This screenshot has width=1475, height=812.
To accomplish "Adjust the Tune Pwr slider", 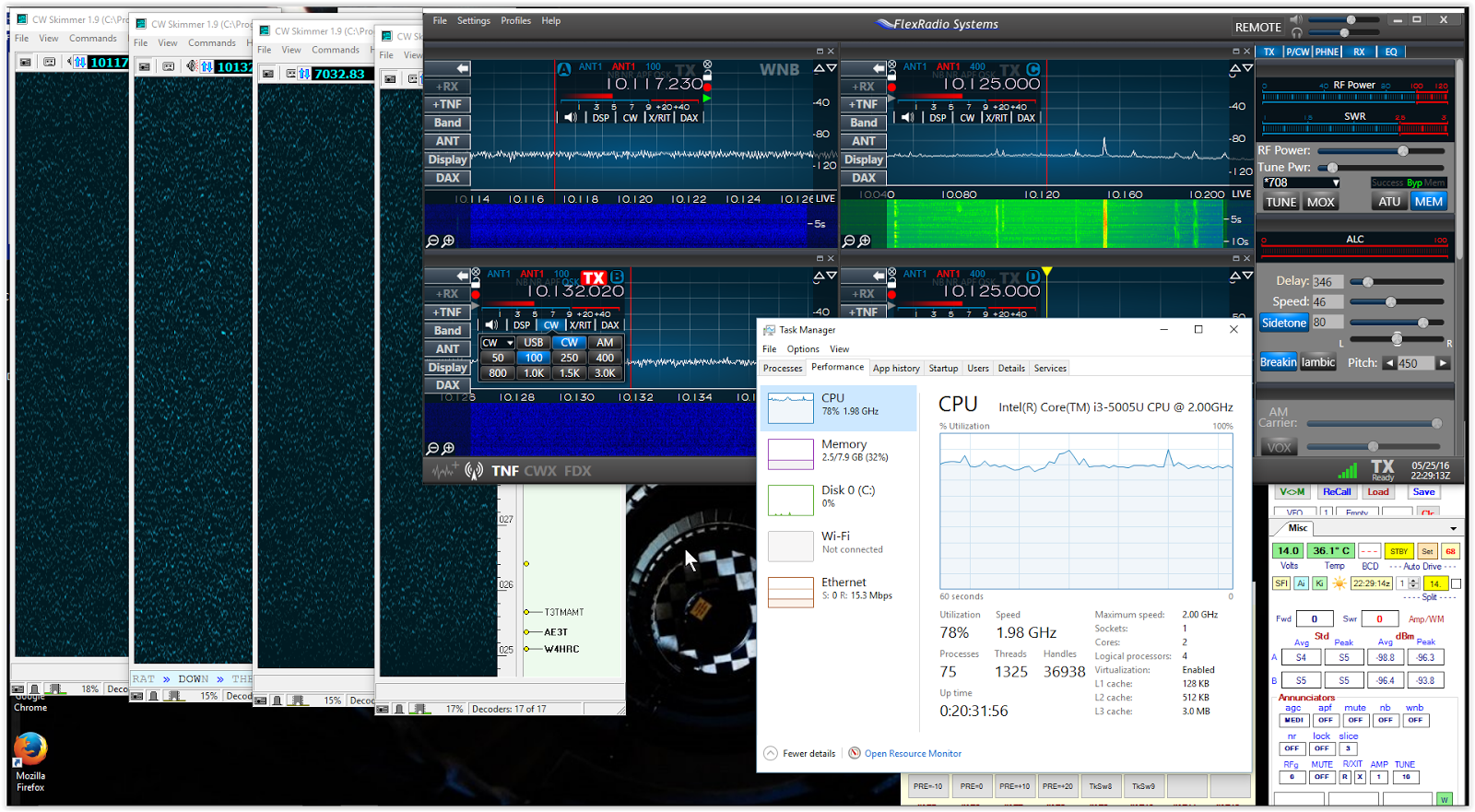I will click(1381, 168).
